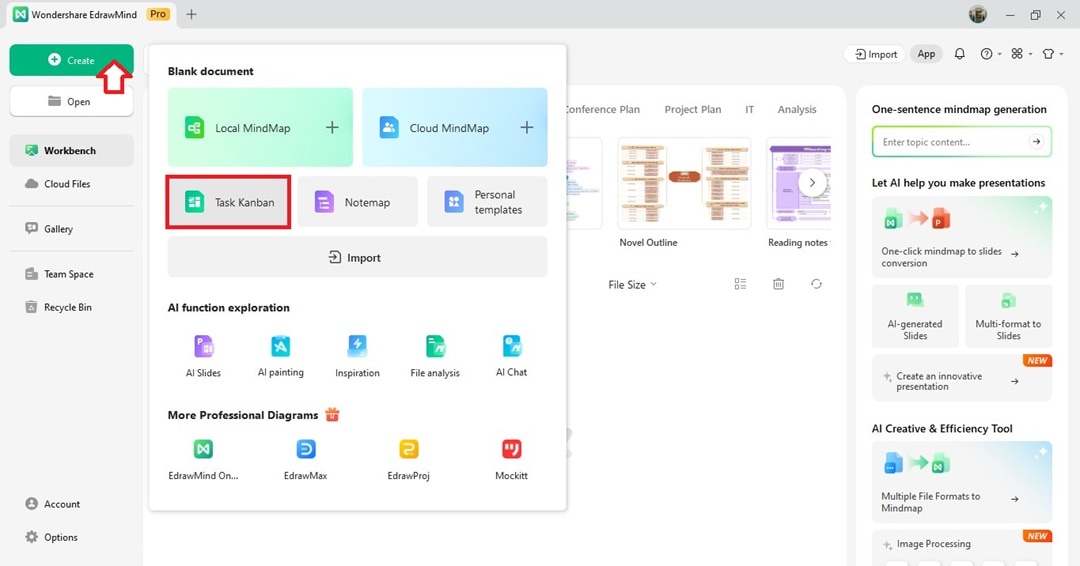
Task: Open One-click mindmap to slides conversion
Action: [962, 237]
